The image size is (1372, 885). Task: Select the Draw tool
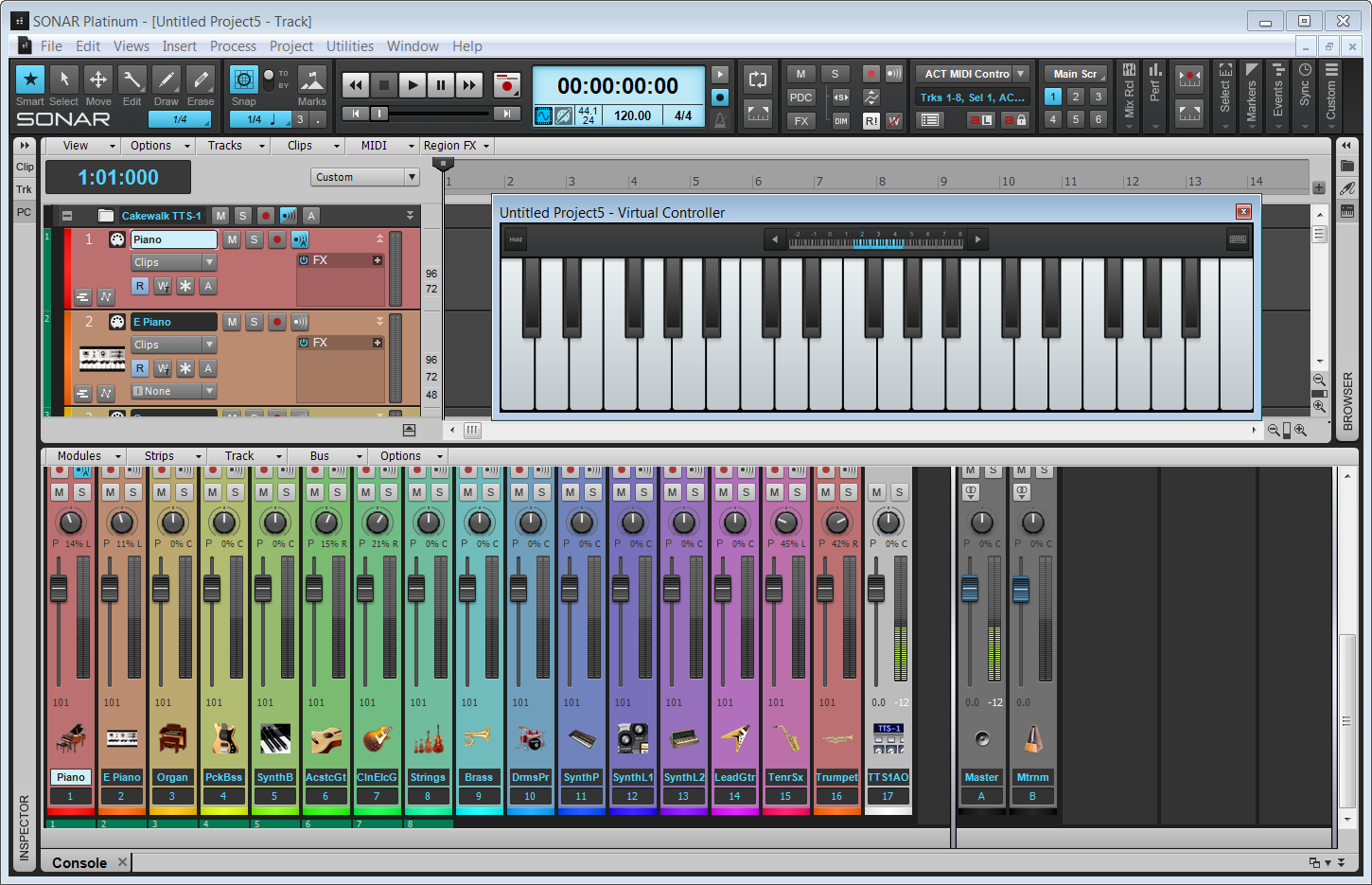pyautogui.click(x=167, y=80)
